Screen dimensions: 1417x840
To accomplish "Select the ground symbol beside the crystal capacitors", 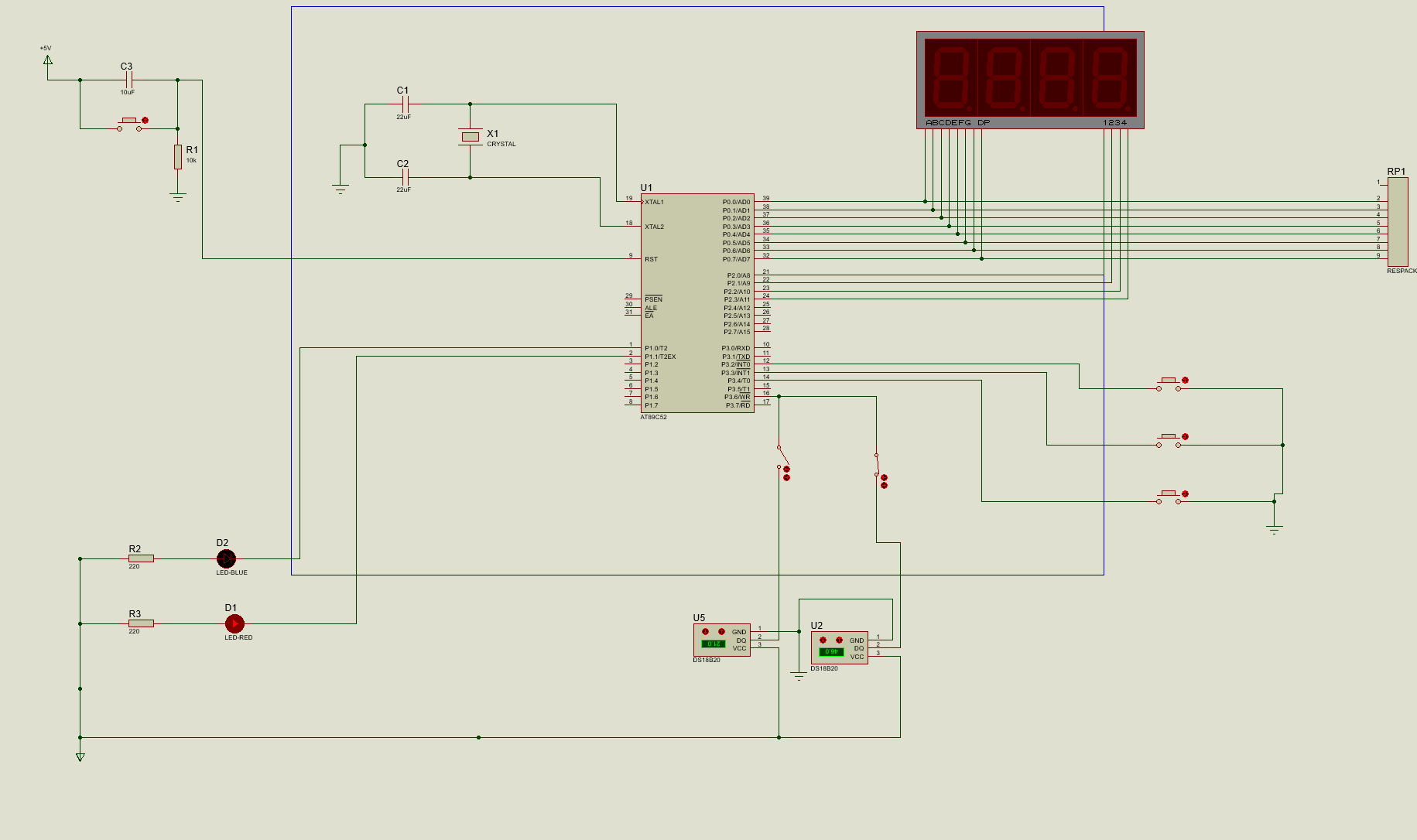I will [340, 189].
